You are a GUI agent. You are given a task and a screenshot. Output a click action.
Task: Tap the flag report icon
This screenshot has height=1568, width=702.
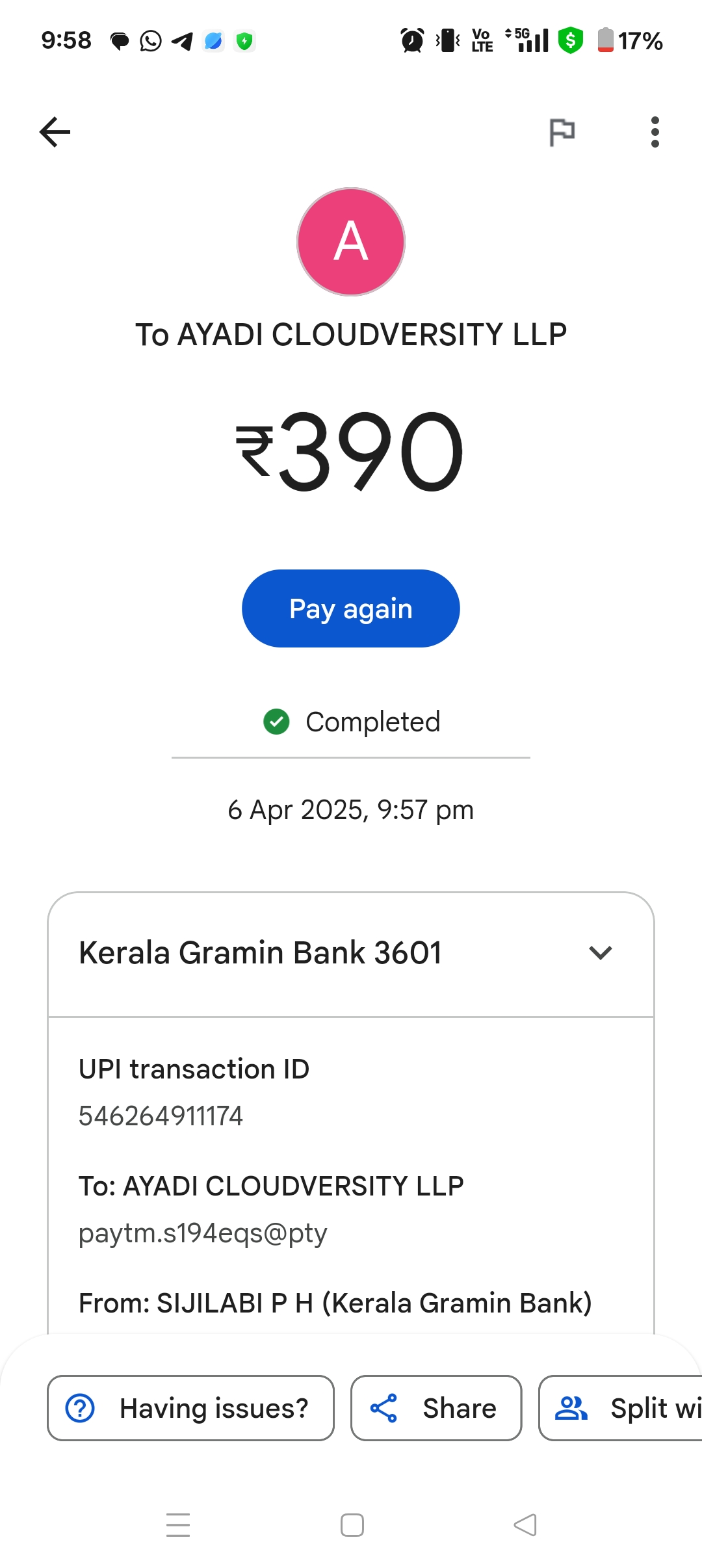point(562,133)
